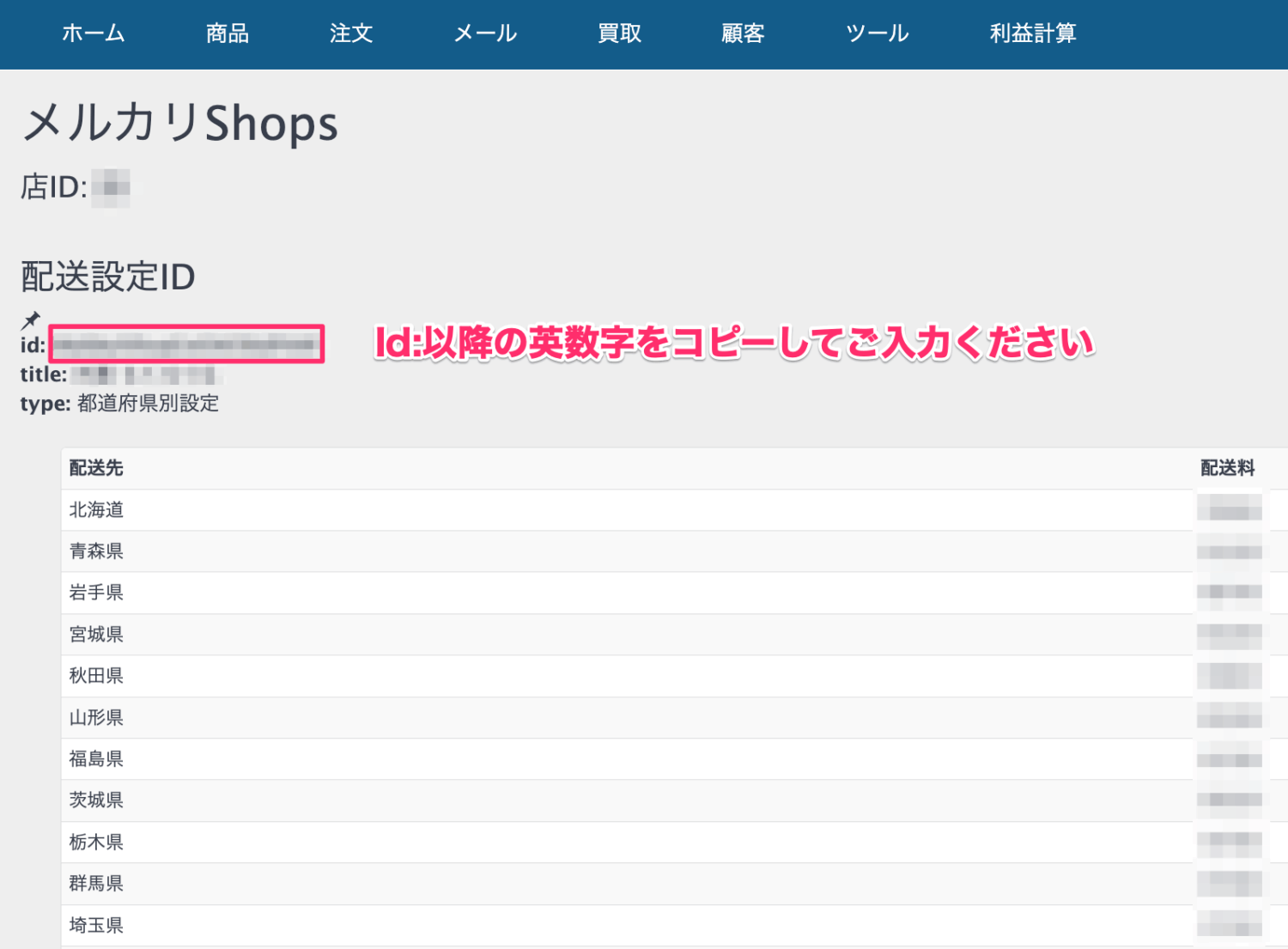Select the 埼玉県 row
Image resolution: width=1288 pixels, height=949 pixels.
tap(96, 925)
